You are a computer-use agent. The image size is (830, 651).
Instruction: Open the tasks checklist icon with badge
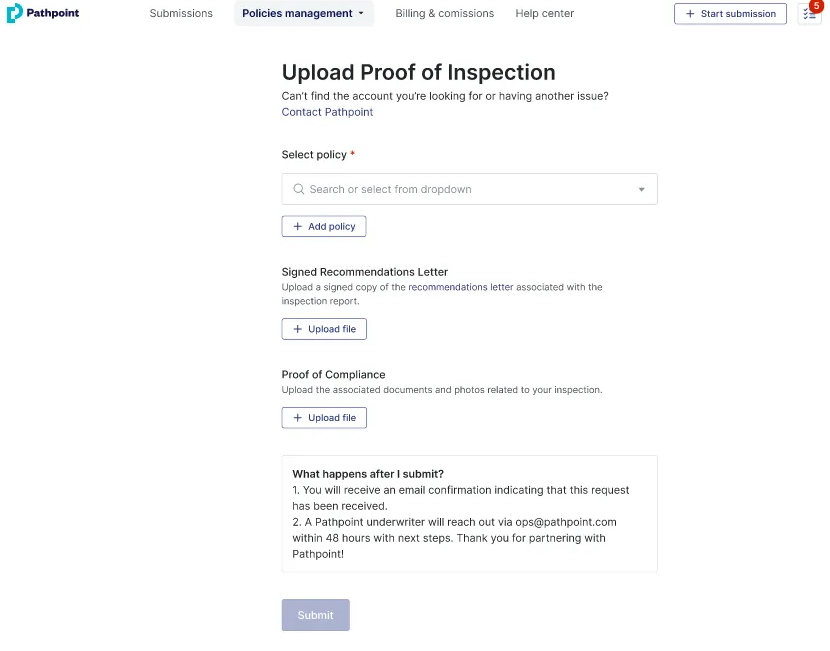point(809,15)
